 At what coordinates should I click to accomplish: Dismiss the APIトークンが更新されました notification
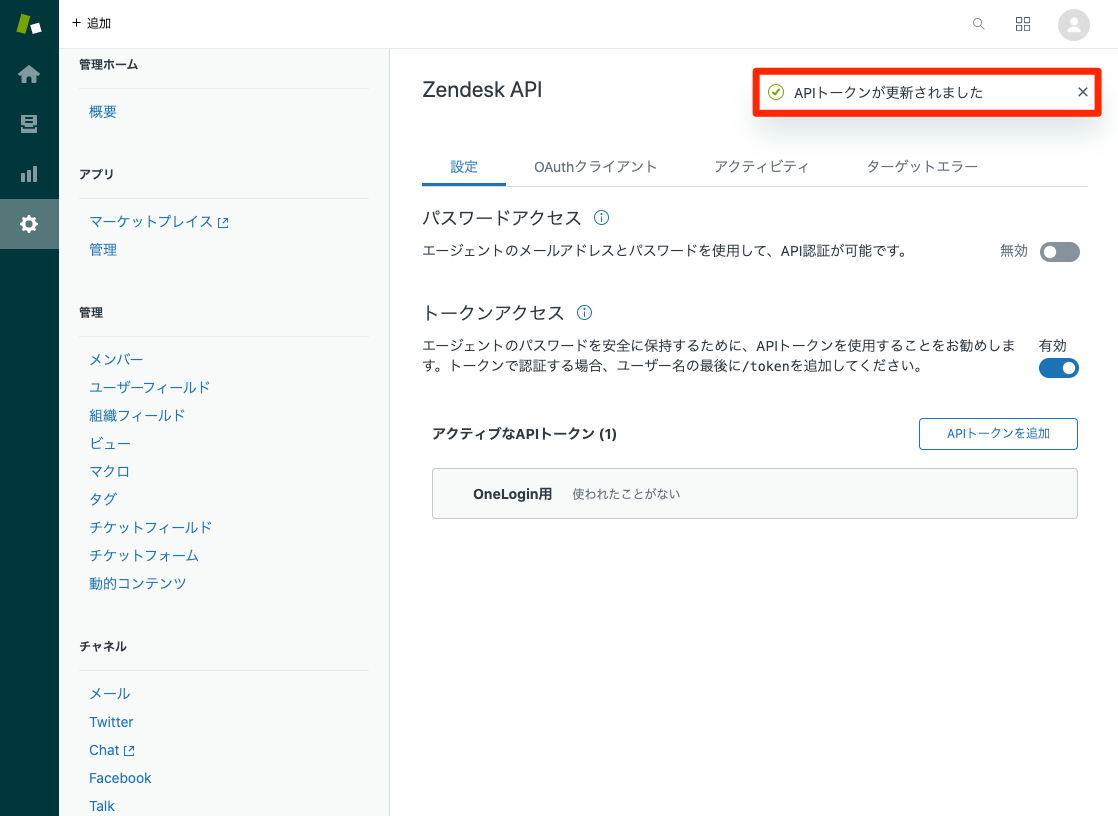click(x=1082, y=92)
